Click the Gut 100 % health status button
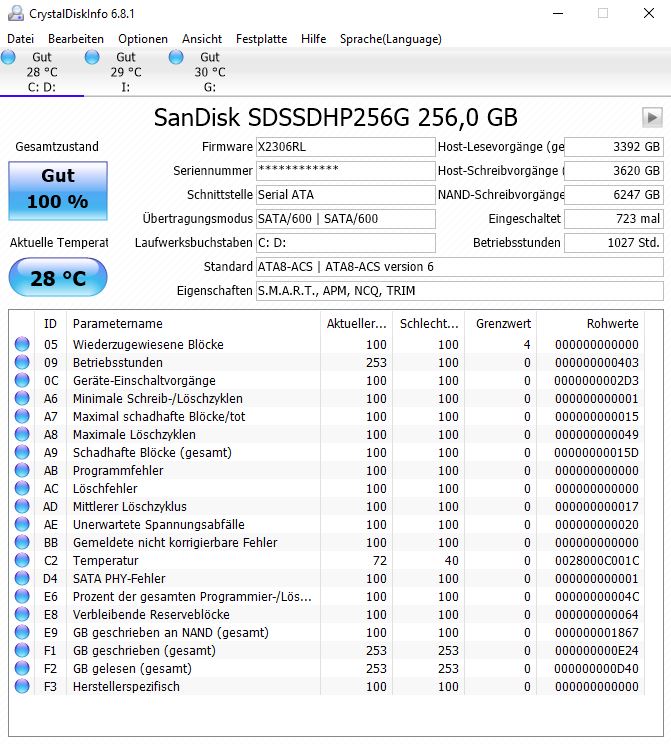The height and width of the screenshot is (744, 671). (x=58, y=191)
